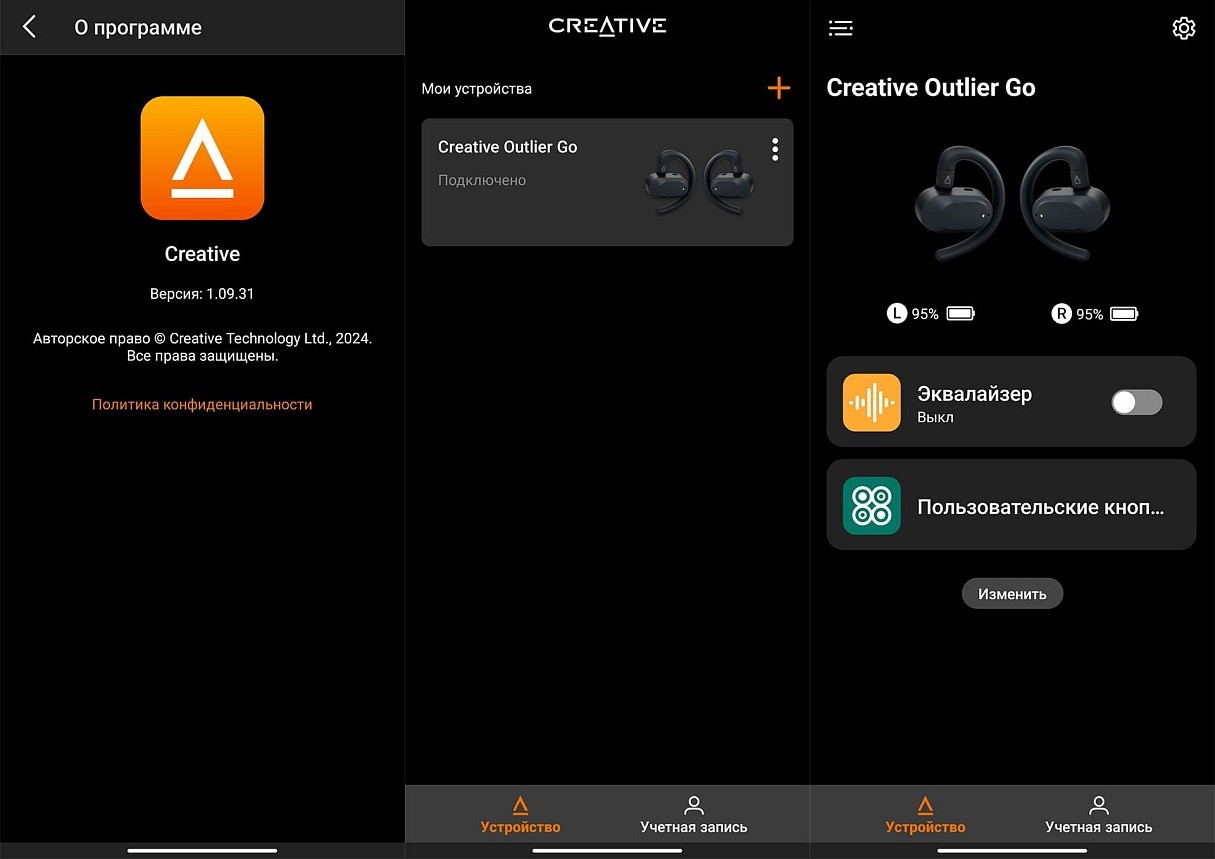Click the left earbud L battery indicator
The height and width of the screenshot is (859, 1215).
[x=930, y=314]
